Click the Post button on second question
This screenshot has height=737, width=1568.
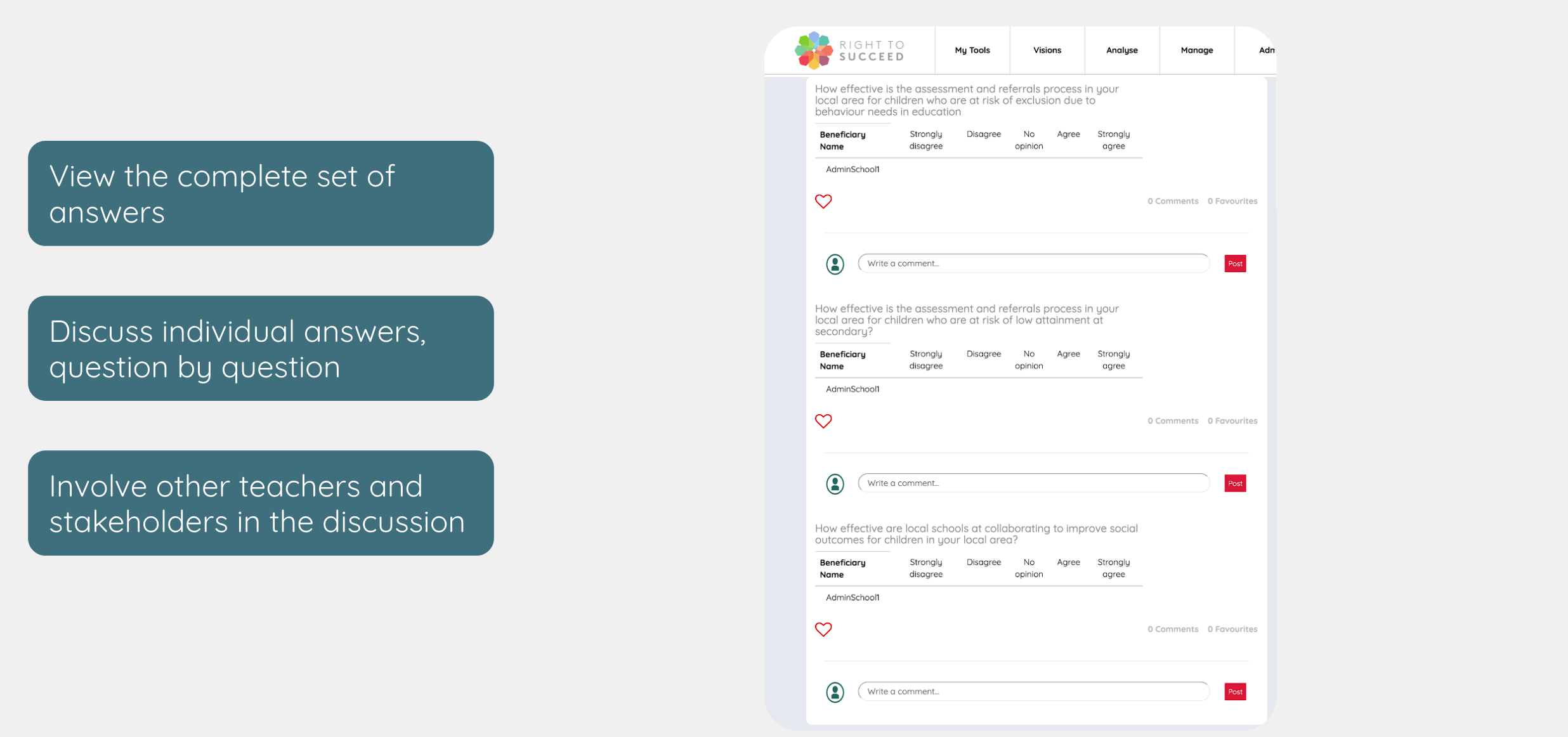[1235, 483]
